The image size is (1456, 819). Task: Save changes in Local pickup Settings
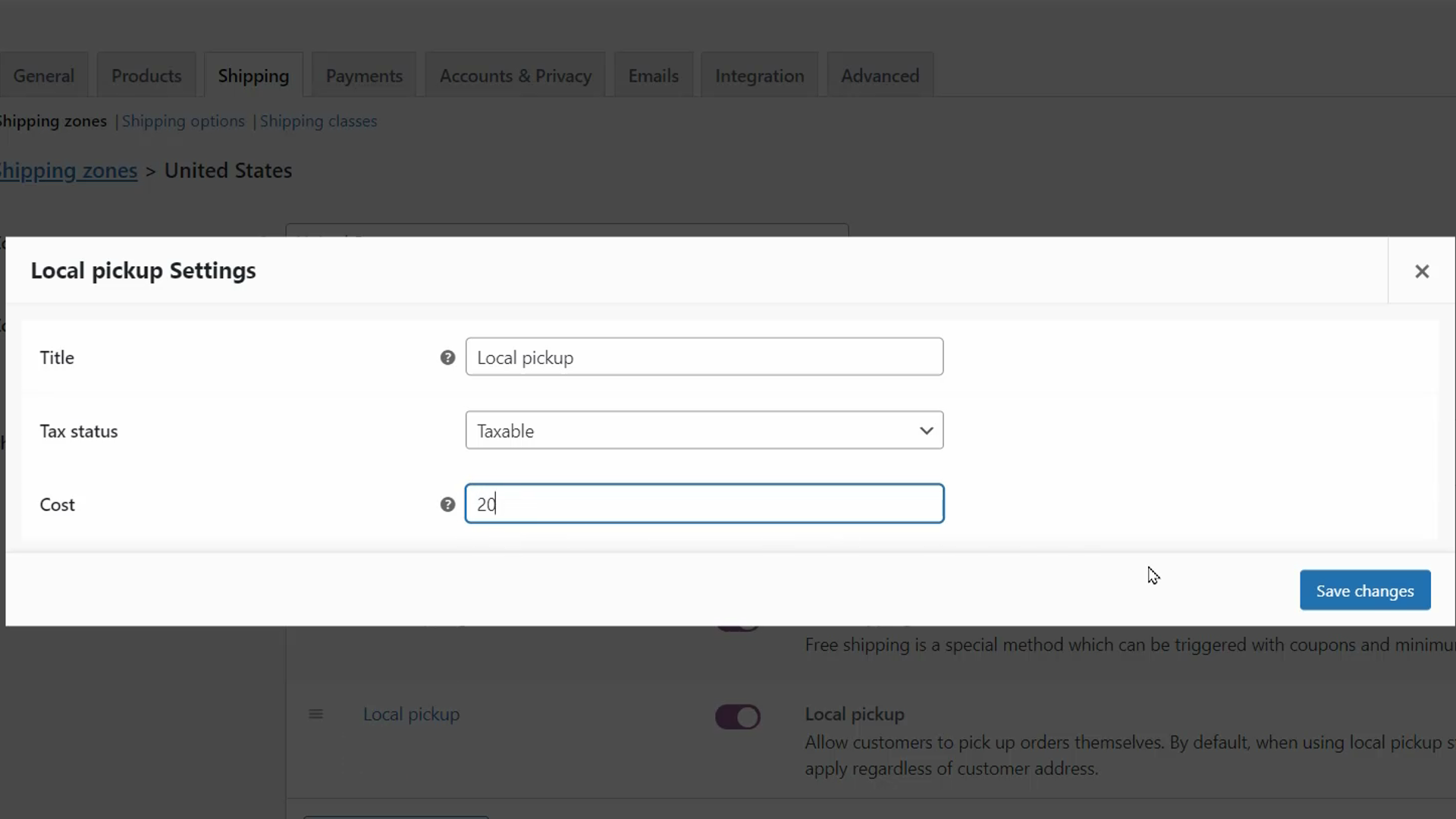tap(1365, 591)
